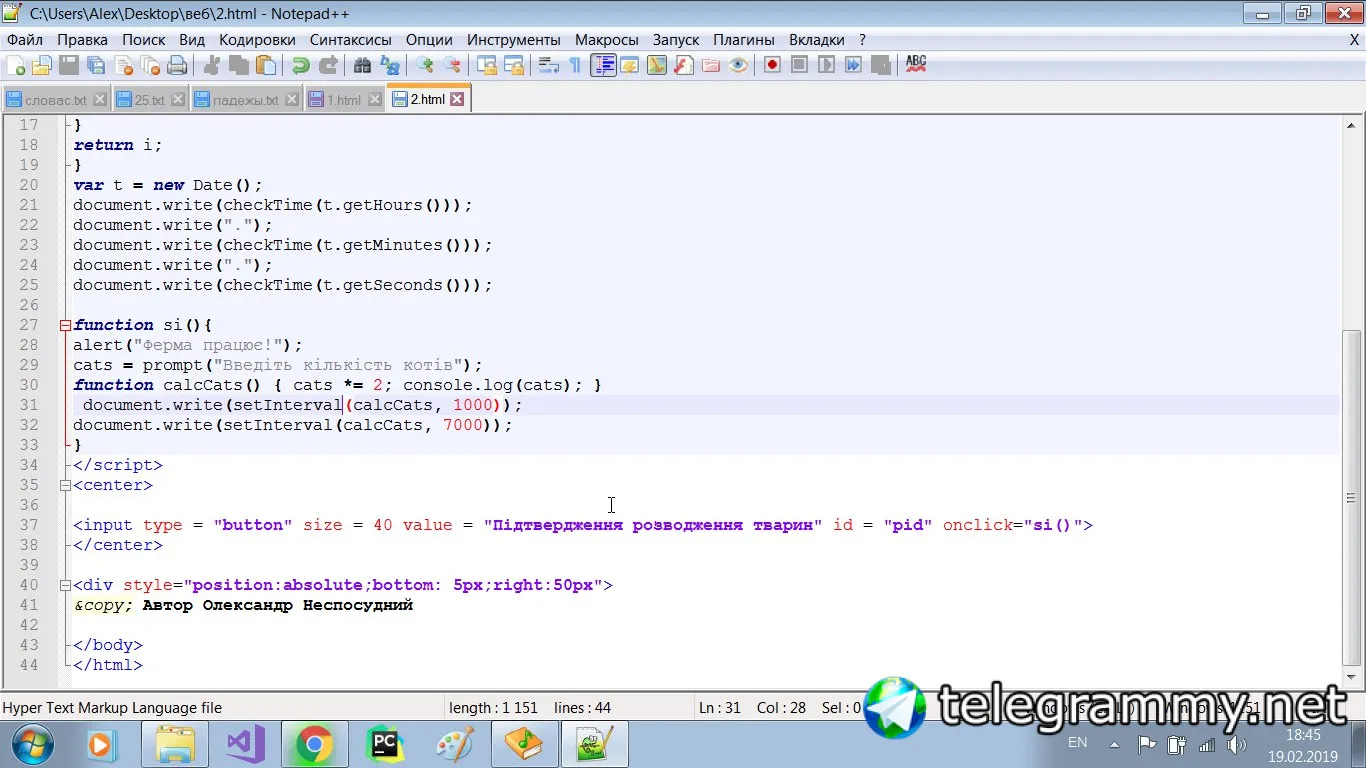Open the Синтаксисы menu
The image size is (1366, 768).
(351, 40)
